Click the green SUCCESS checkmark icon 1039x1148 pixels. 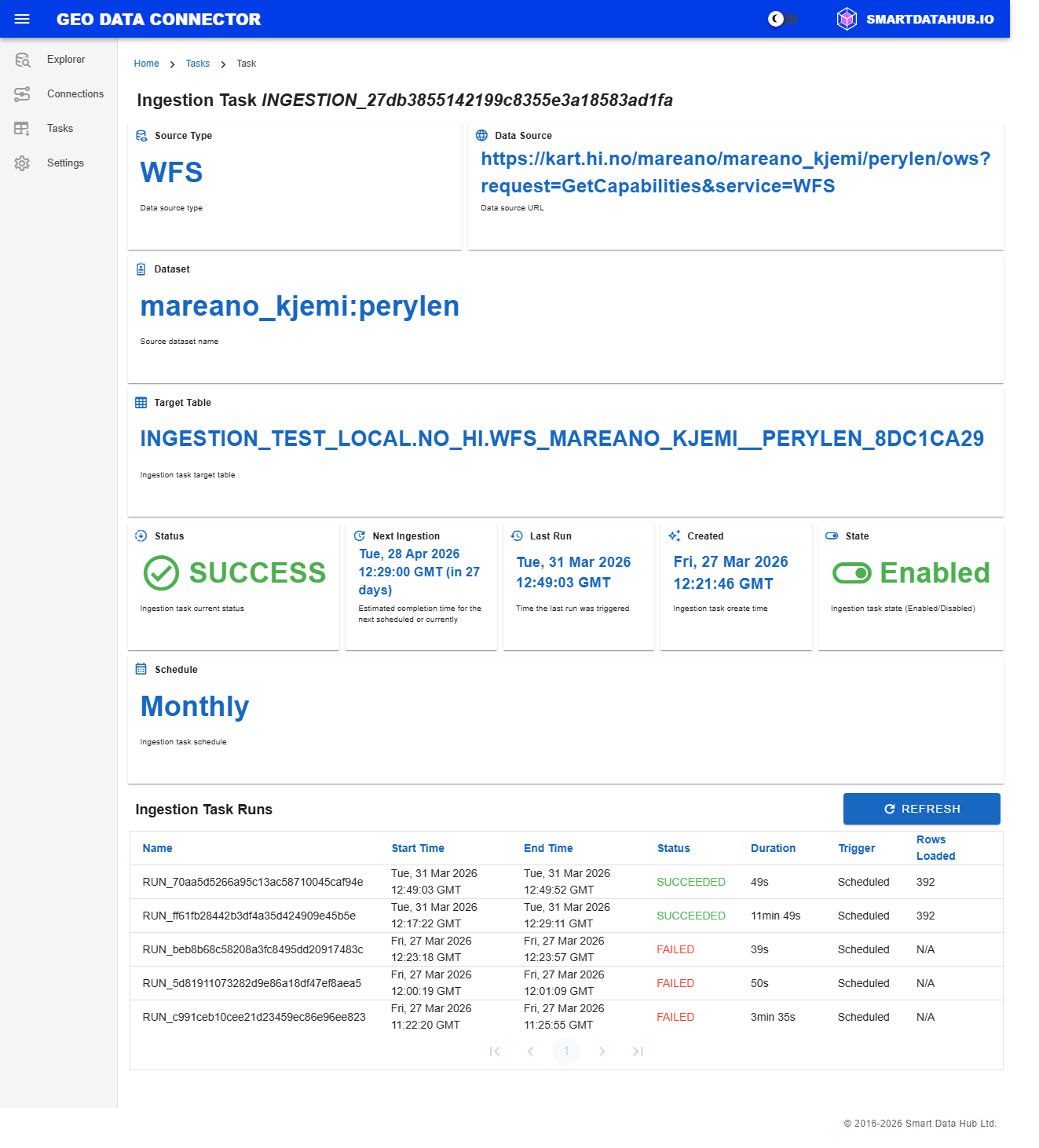161,573
